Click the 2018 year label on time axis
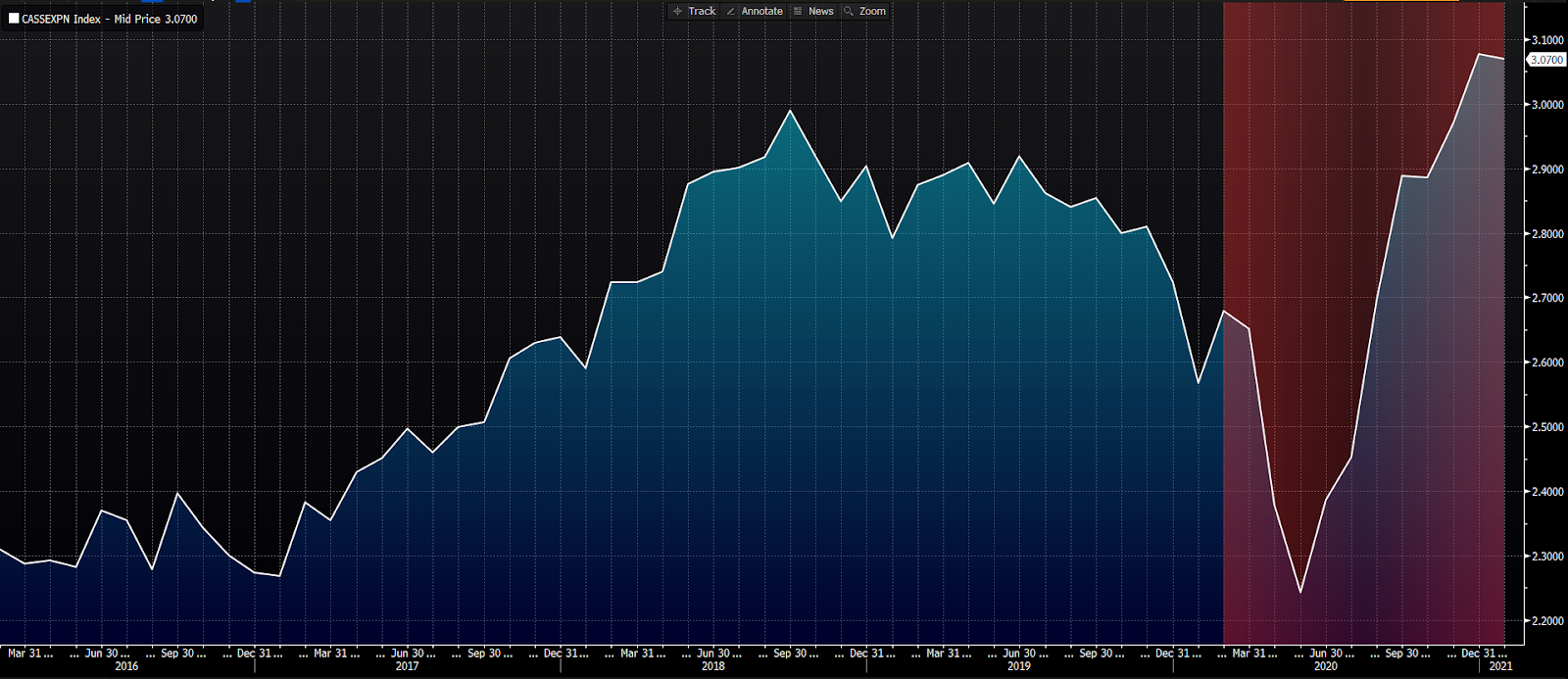 point(712,666)
